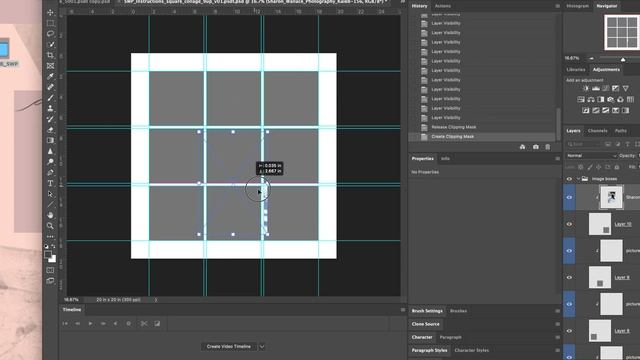Add a Brightness/Contrast adjustment
This screenshot has height=360, width=640.
[586, 88]
